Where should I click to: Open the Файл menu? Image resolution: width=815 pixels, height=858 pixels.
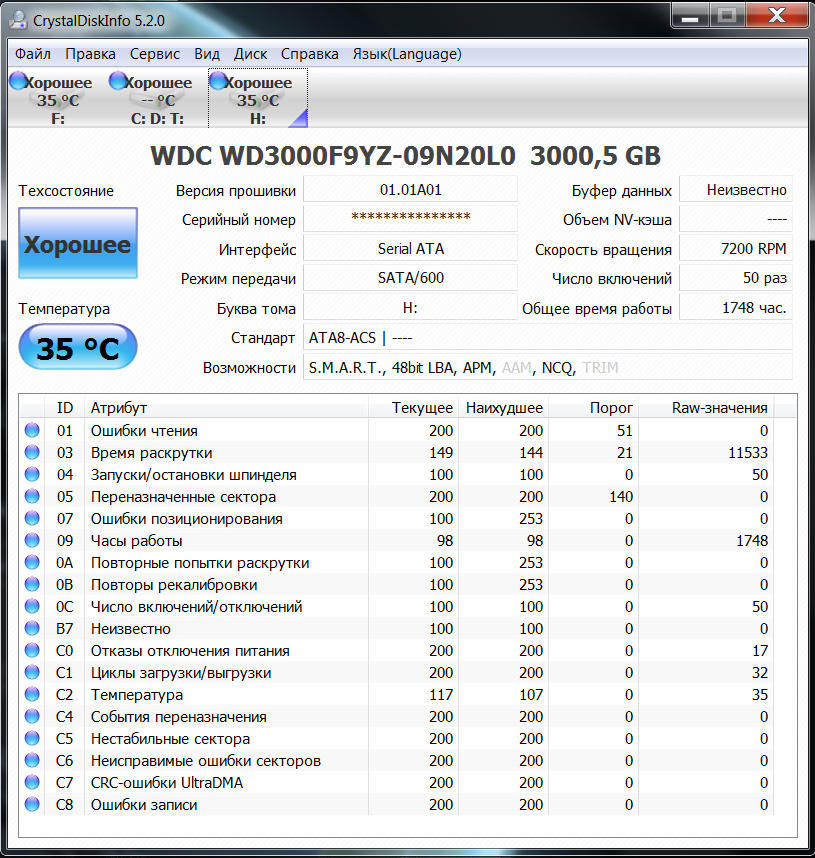click(33, 54)
